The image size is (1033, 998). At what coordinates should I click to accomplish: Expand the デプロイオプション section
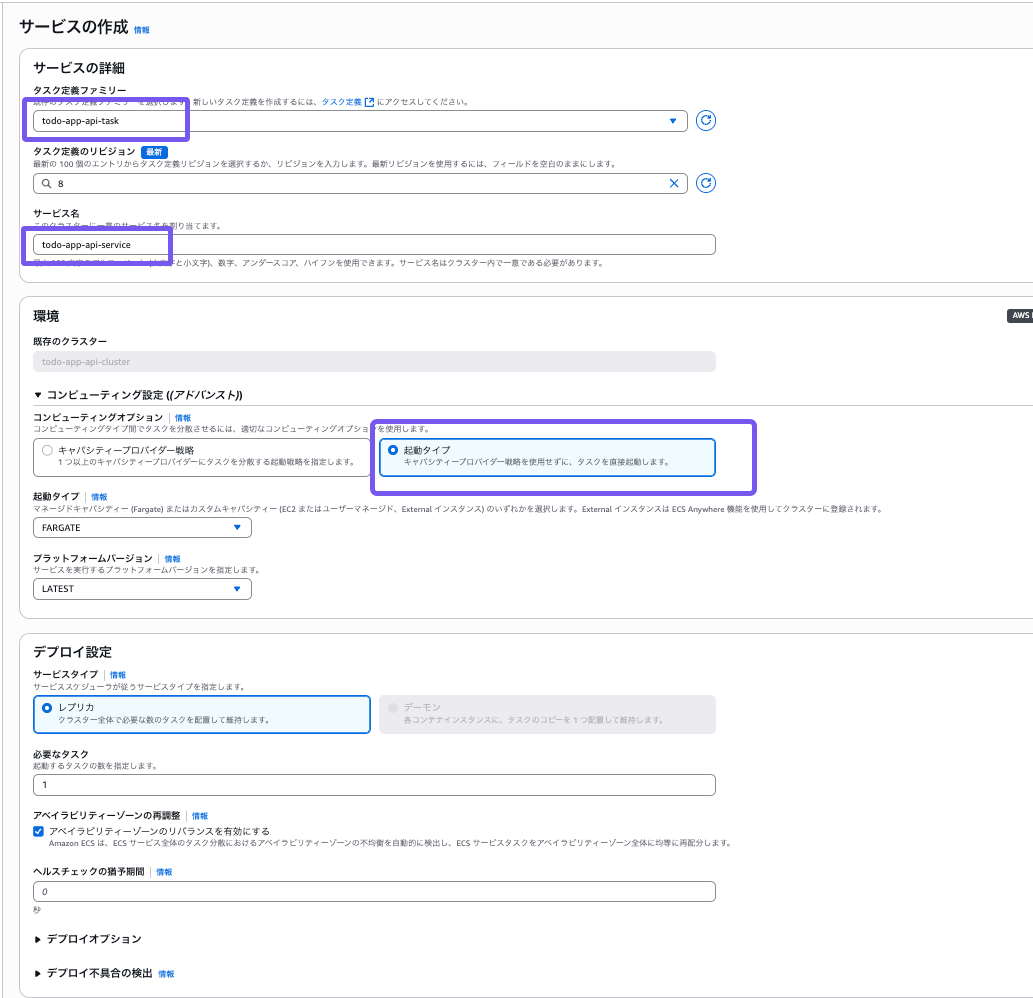(x=88, y=939)
